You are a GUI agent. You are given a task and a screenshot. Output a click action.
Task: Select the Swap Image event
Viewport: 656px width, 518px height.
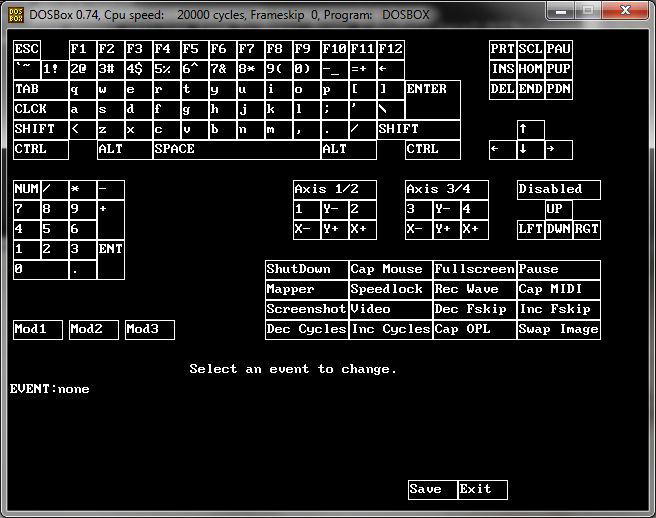coord(559,330)
